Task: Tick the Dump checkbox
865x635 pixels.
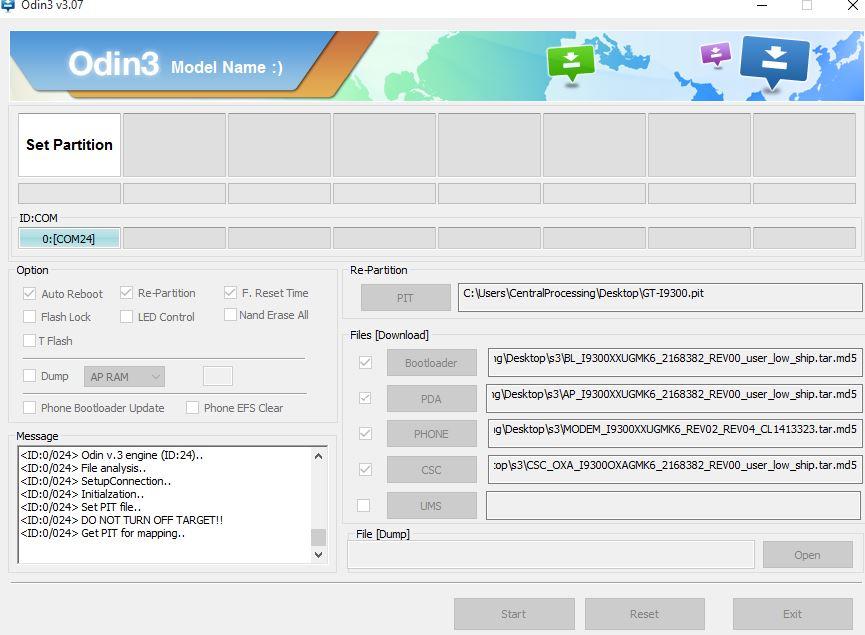Action: [x=29, y=376]
